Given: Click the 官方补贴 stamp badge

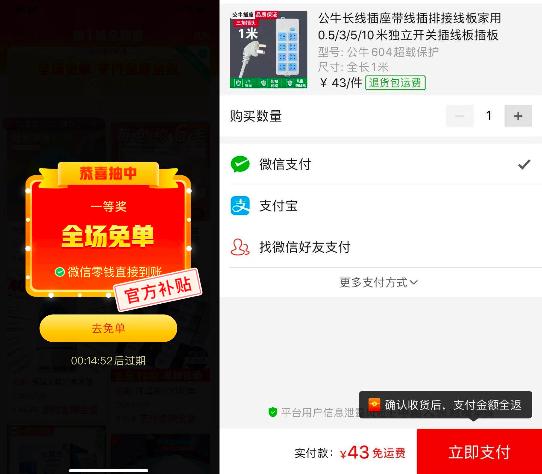Looking at the screenshot, I should tap(158, 290).
